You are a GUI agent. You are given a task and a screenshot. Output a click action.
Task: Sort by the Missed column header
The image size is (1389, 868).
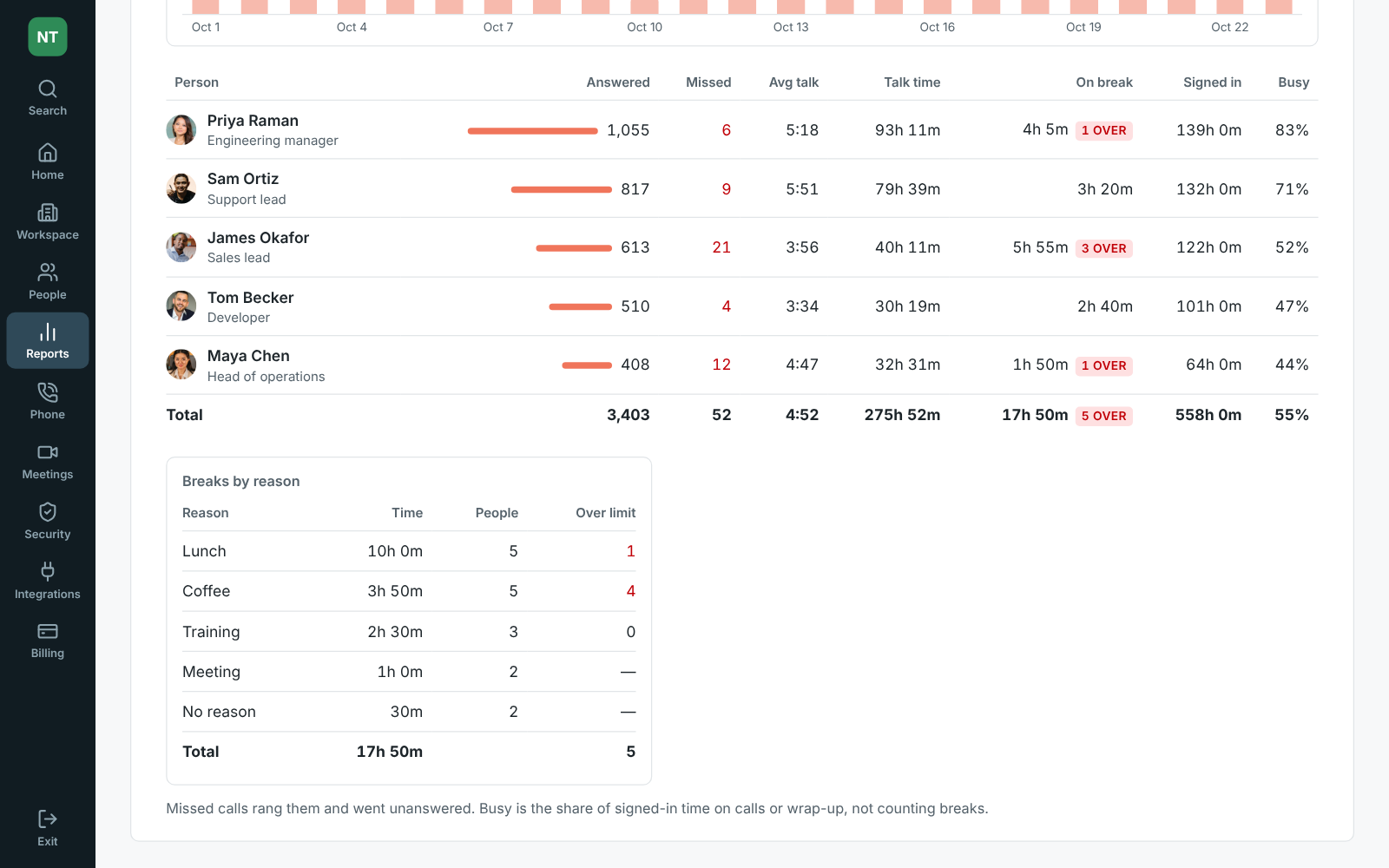coord(708,82)
